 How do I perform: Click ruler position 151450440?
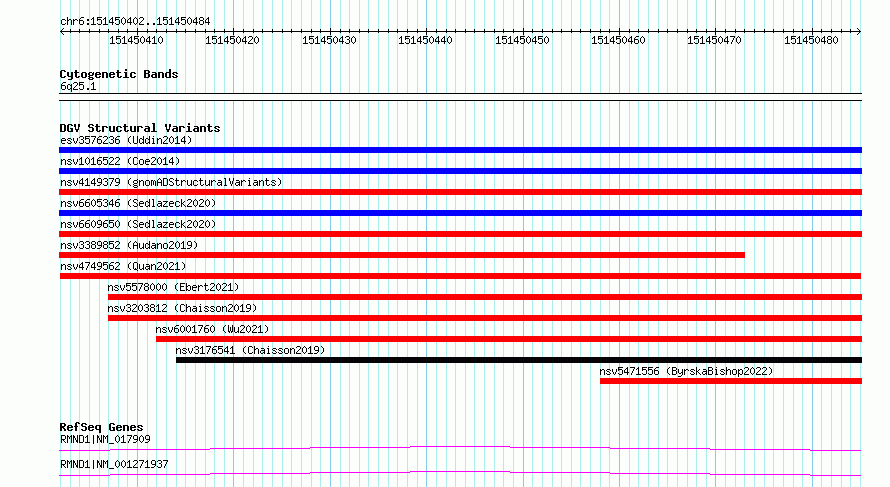point(425,41)
